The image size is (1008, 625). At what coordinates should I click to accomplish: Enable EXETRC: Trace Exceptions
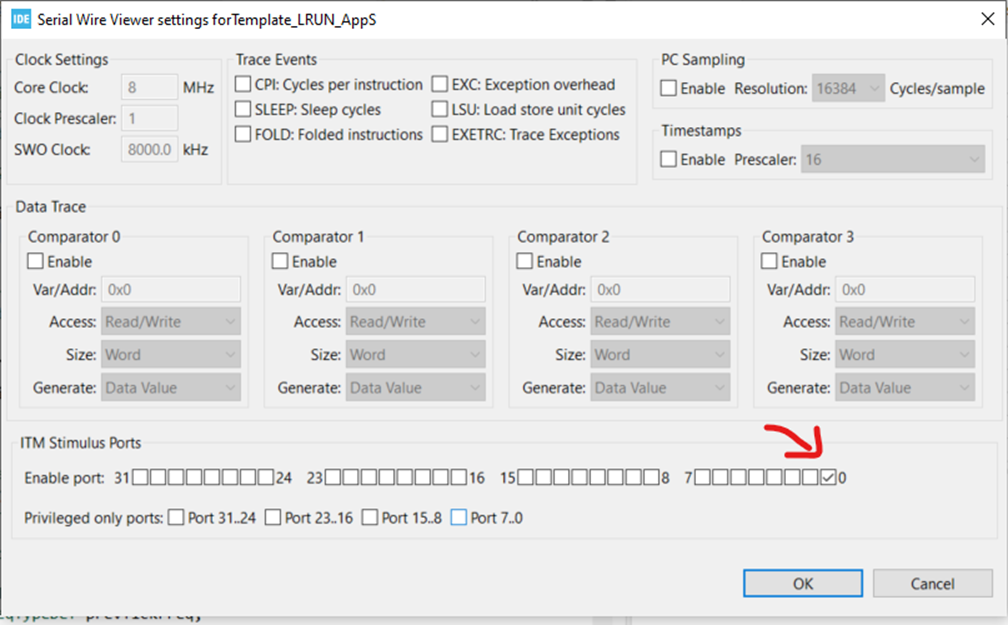[x=438, y=134]
